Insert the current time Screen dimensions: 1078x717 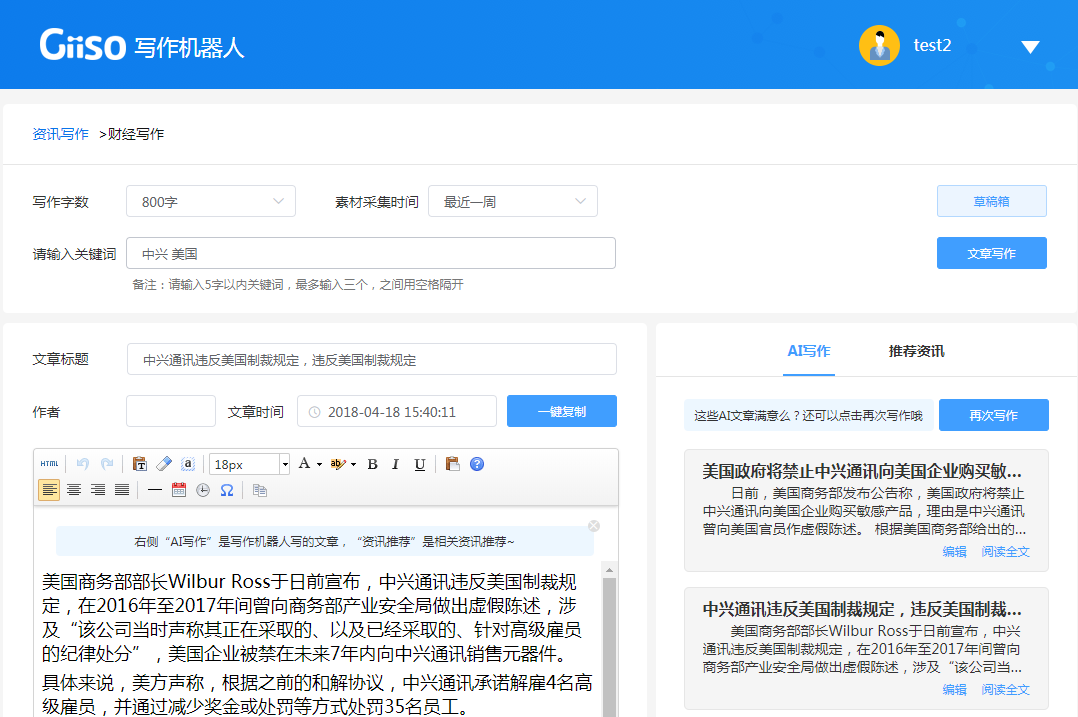tap(203, 490)
